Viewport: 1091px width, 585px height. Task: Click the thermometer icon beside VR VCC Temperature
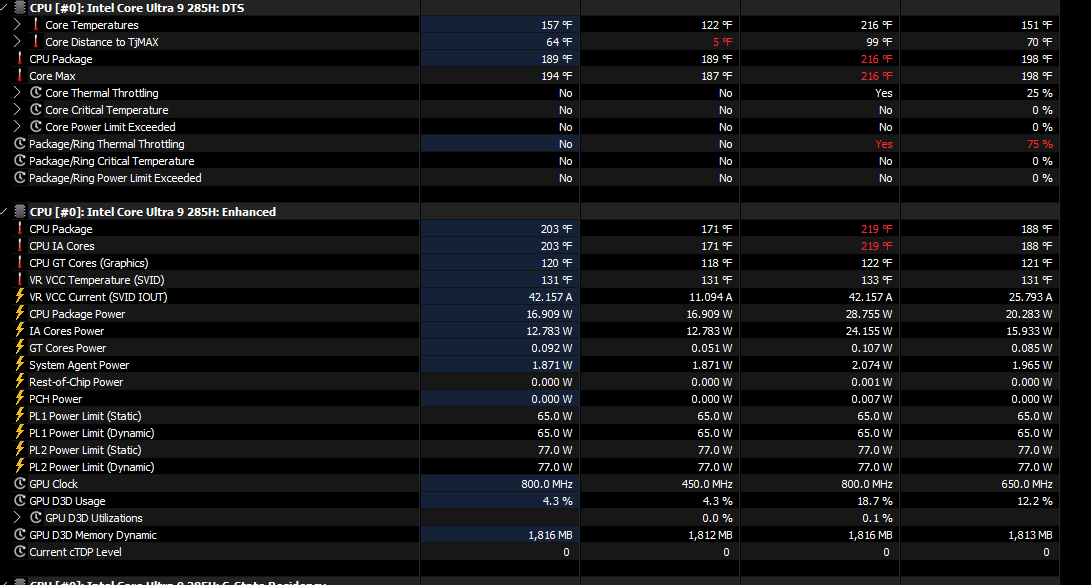20,280
